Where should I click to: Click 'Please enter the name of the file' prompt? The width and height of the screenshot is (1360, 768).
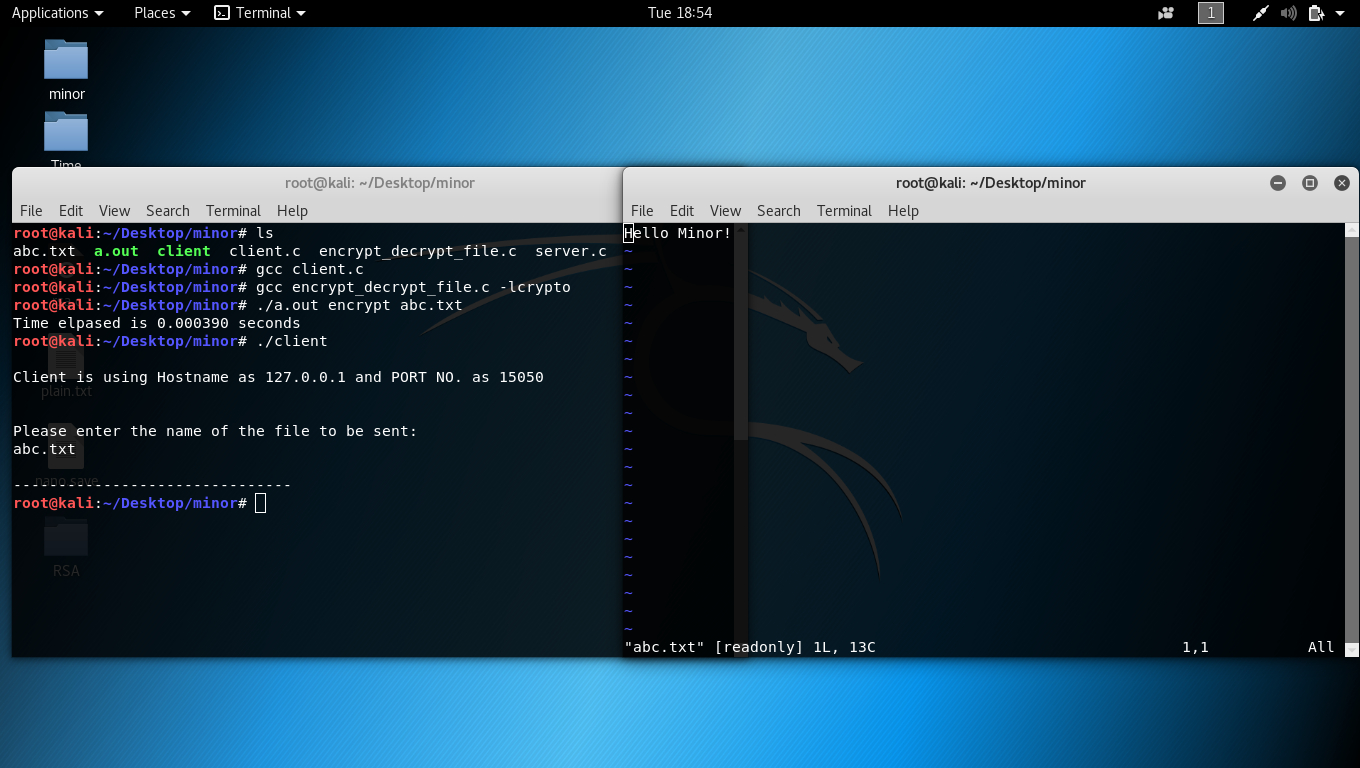point(215,431)
